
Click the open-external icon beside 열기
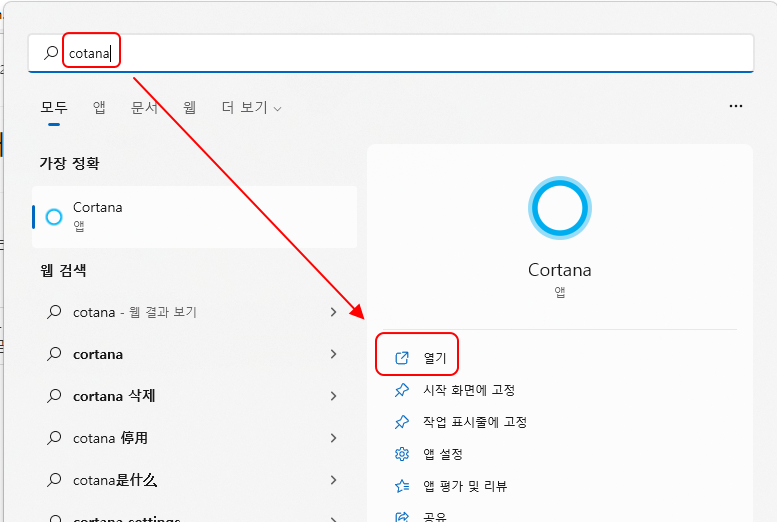coord(402,357)
